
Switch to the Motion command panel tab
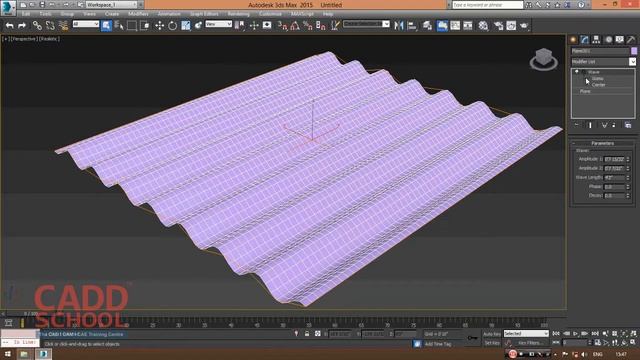coord(608,40)
